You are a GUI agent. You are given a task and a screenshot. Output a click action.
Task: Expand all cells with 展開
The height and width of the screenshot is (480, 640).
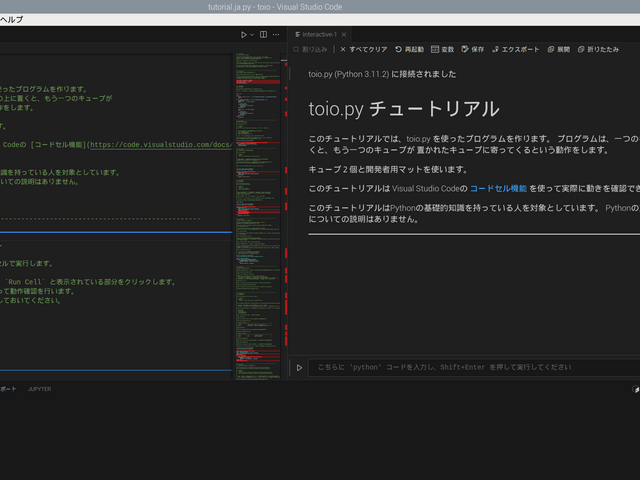pos(559,49)
